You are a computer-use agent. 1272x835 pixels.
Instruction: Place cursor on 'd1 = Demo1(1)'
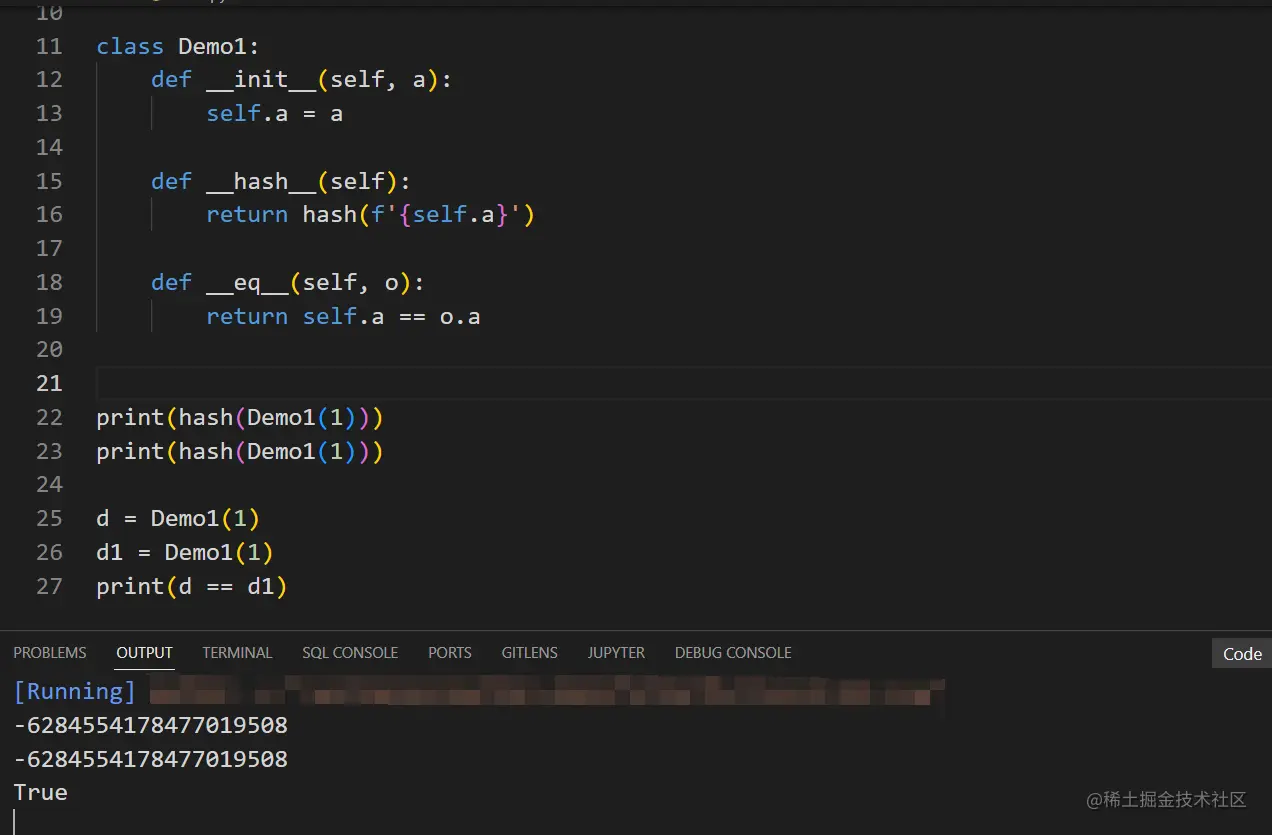(x=185, y=552)
